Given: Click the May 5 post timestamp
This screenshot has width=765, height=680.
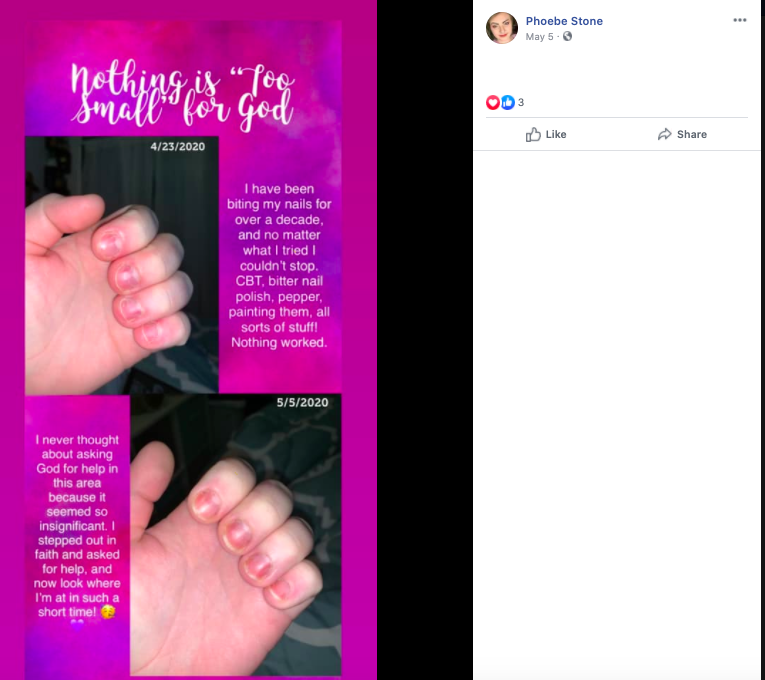Looking at the screenshot, I should pos(539,37).
